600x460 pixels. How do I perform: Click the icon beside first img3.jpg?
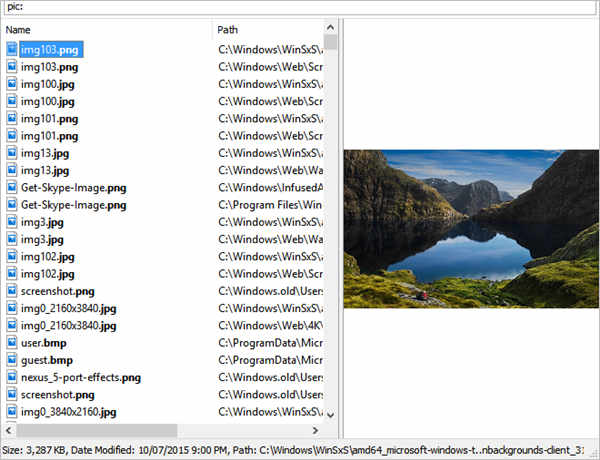(12, 222)
